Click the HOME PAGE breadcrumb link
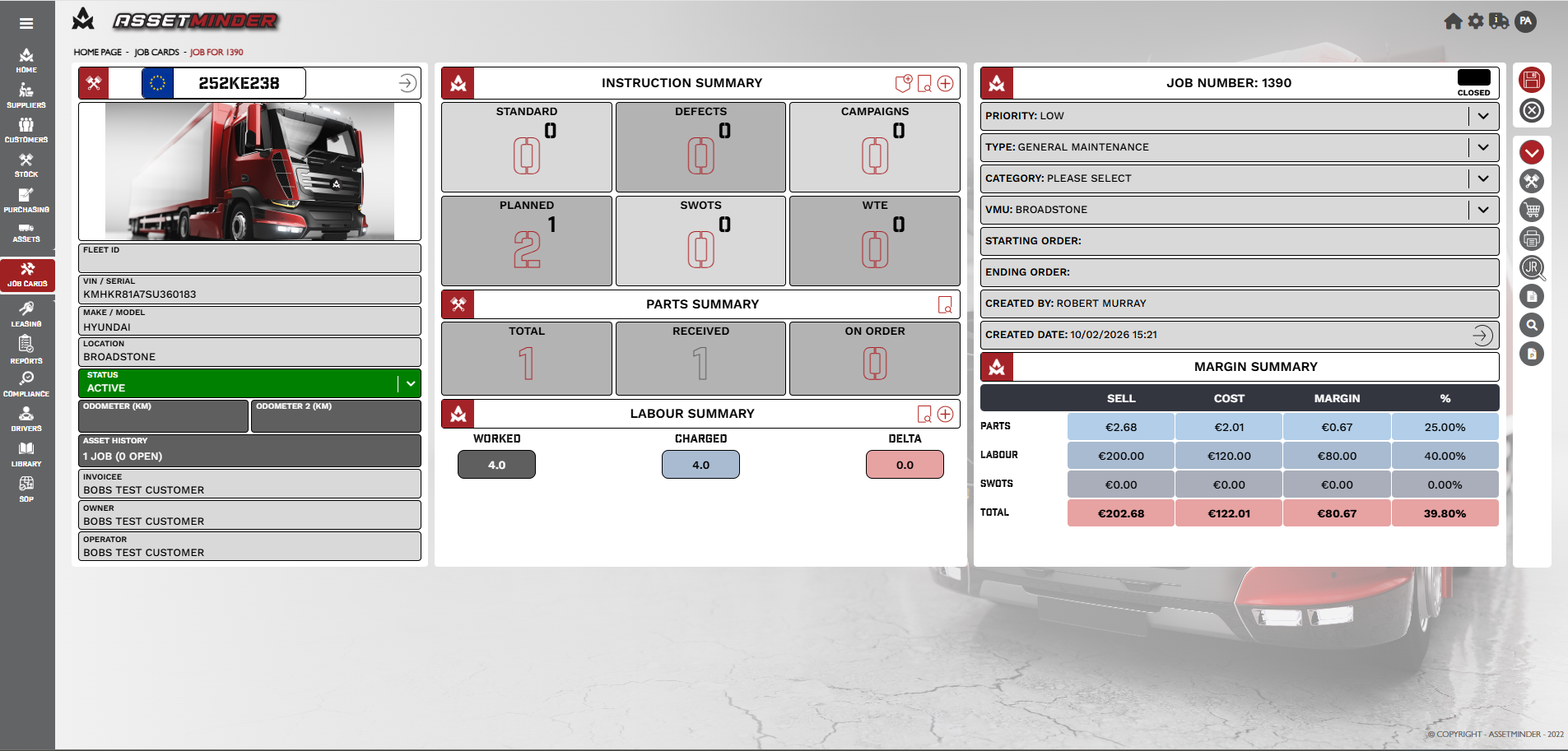The width and height of the screenshot is (1568, 751). click(97, 53)
